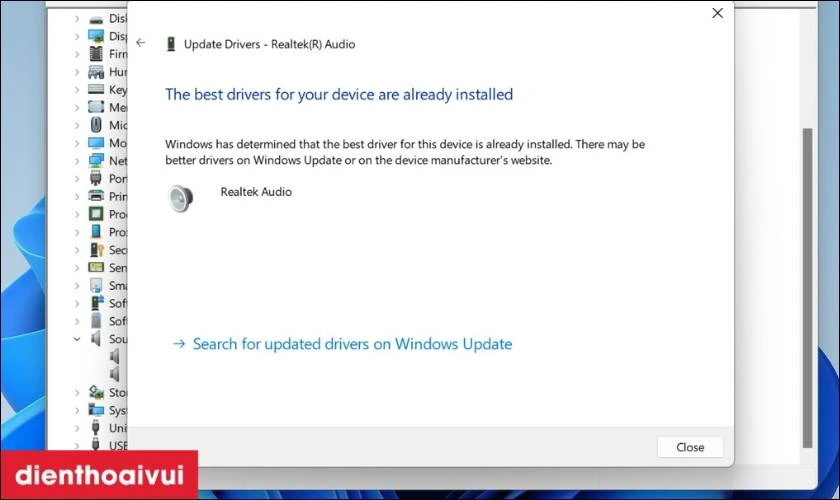Select the Storage controllers icon
Screen dimensions: 840x500
point(96,392)
